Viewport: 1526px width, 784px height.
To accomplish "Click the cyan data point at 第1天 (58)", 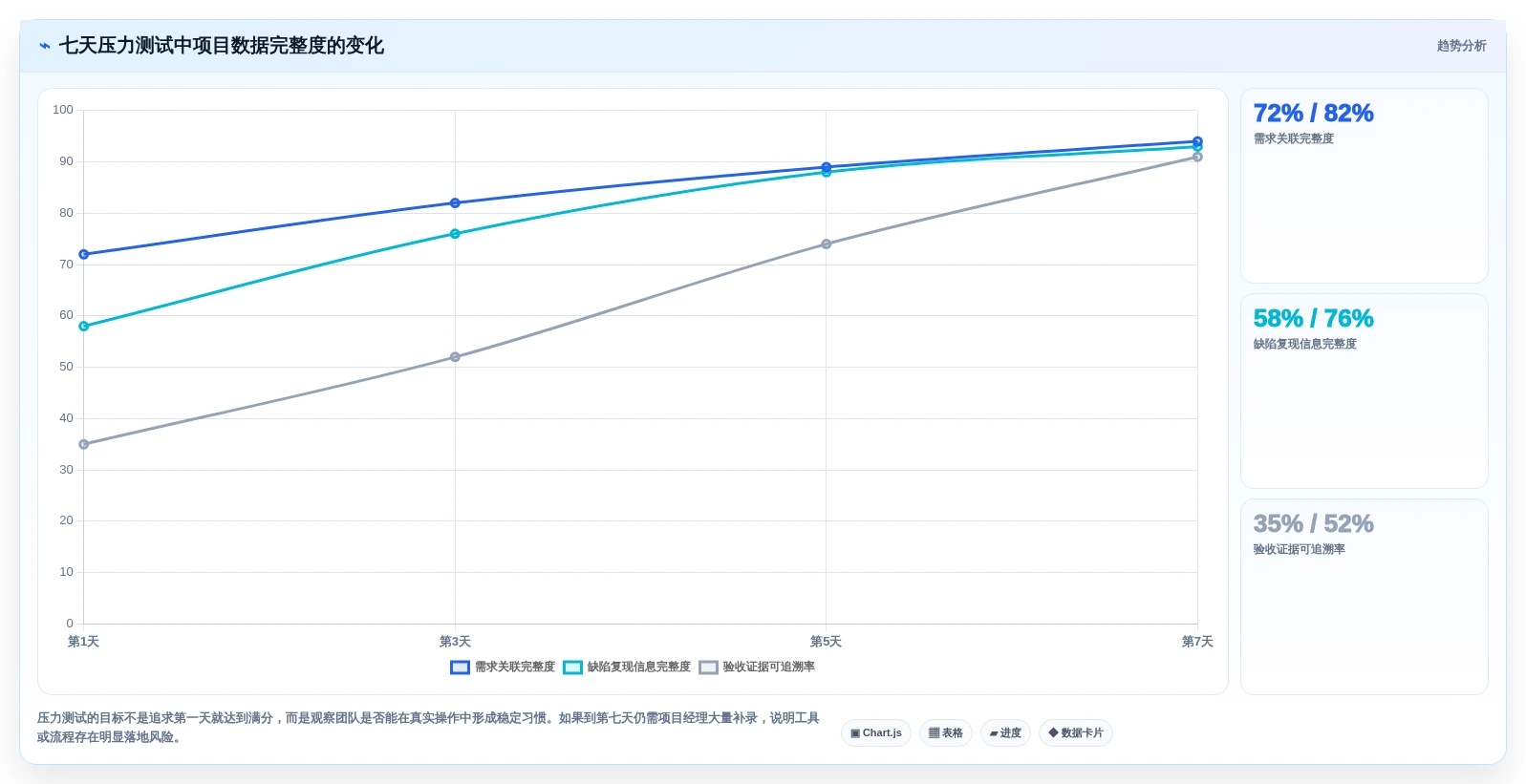I will 84,327.
